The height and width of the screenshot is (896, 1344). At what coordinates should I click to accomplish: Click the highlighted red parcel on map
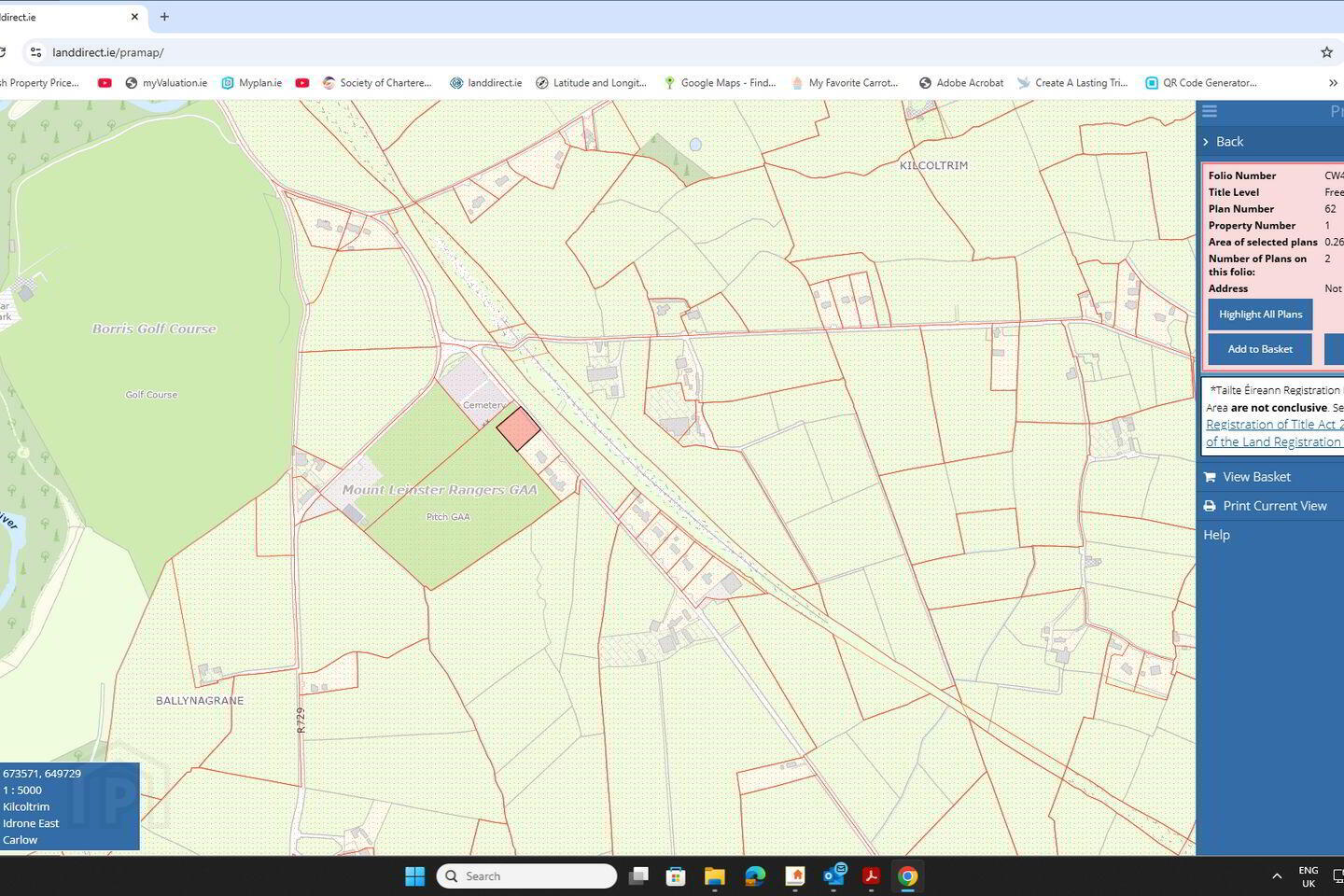pos(518,429)
